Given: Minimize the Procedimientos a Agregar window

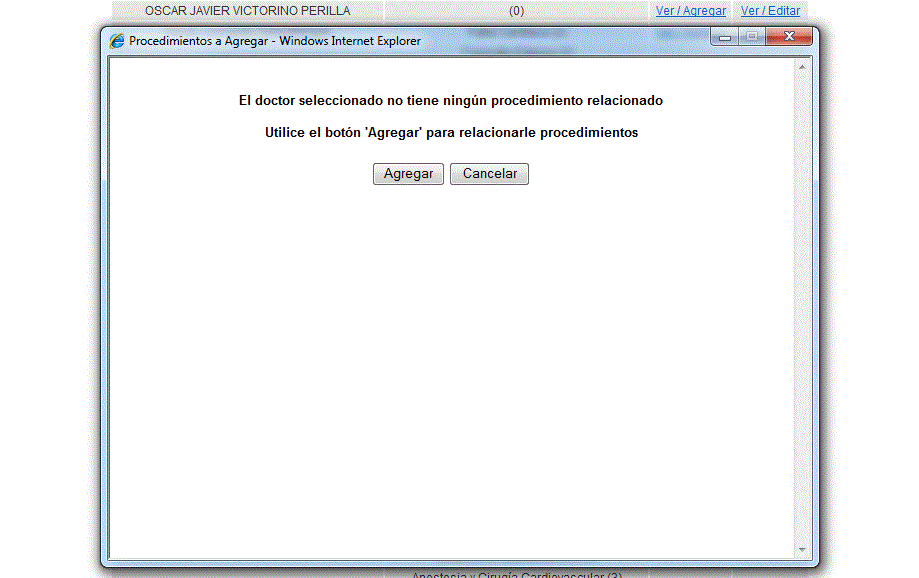Looking at the screenshot, I should [x=724, y=38].
